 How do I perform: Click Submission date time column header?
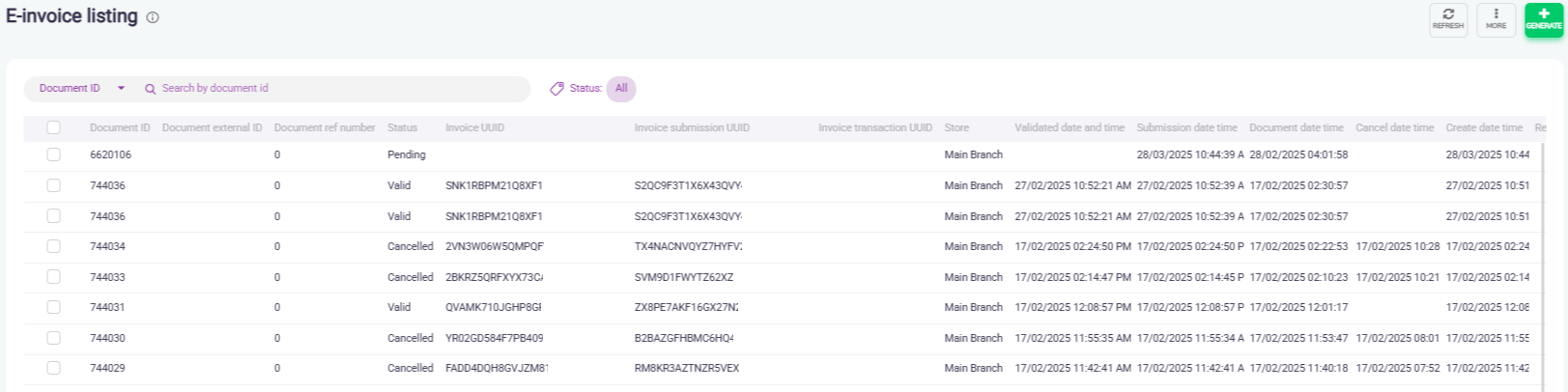point(1186,127)
